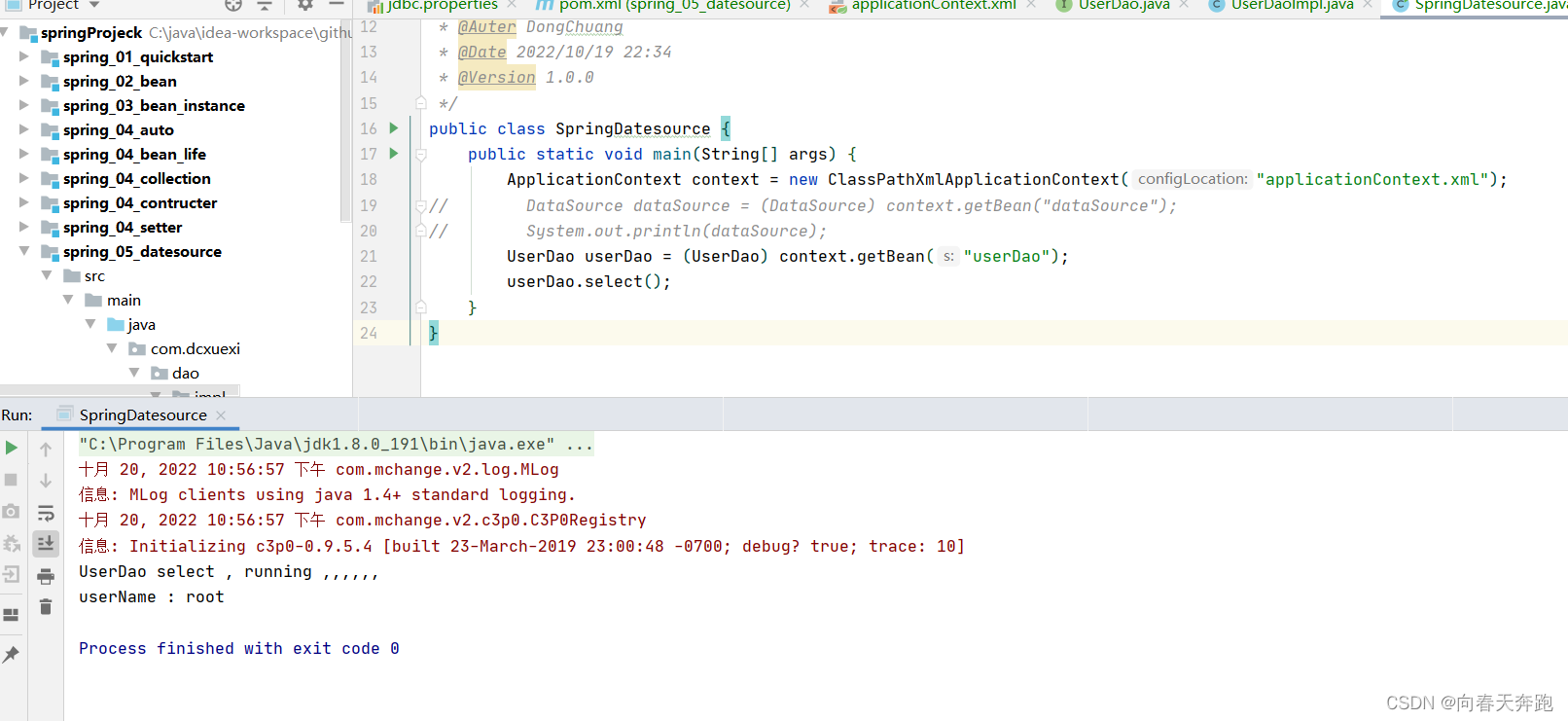1568x721 pixels.
Task: Close the UserDaoImpl.java tab
Action: (x=1368, y=5)
